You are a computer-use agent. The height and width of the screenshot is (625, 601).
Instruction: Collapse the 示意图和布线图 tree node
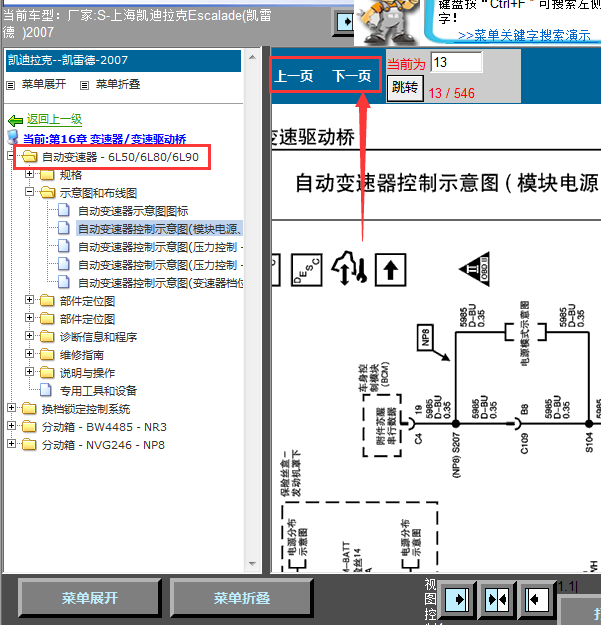pyautogui.click(x=29, y=192)
